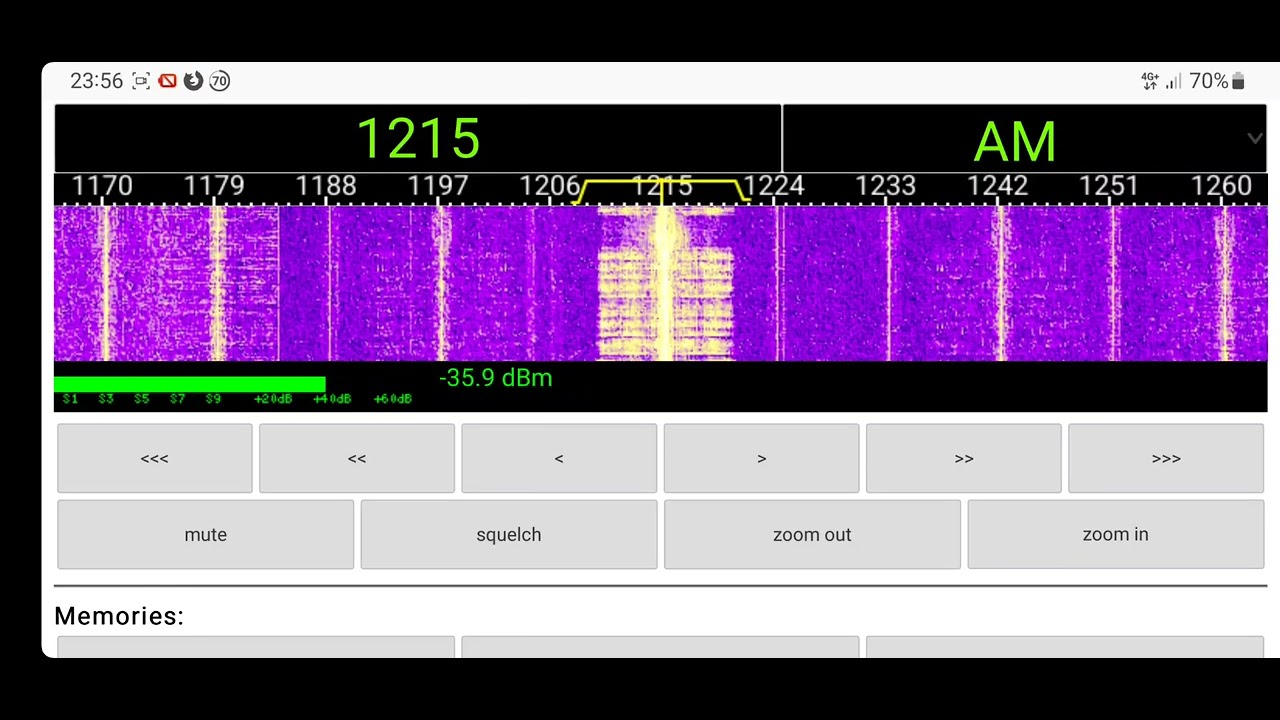Click 1233 on the frequency scale

click(886, 187)
